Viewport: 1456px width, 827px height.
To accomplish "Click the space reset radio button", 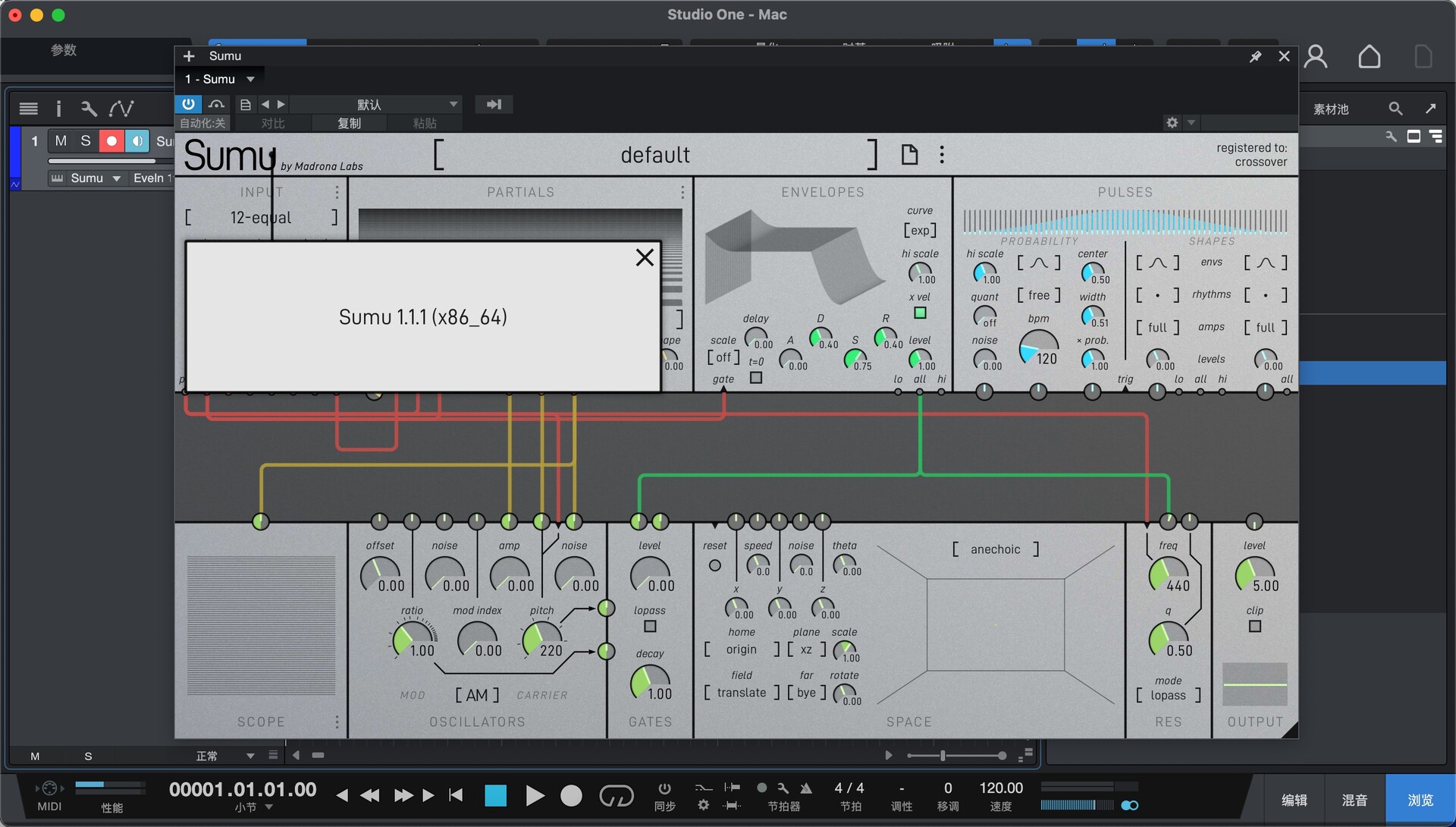I will click(714, 565).
